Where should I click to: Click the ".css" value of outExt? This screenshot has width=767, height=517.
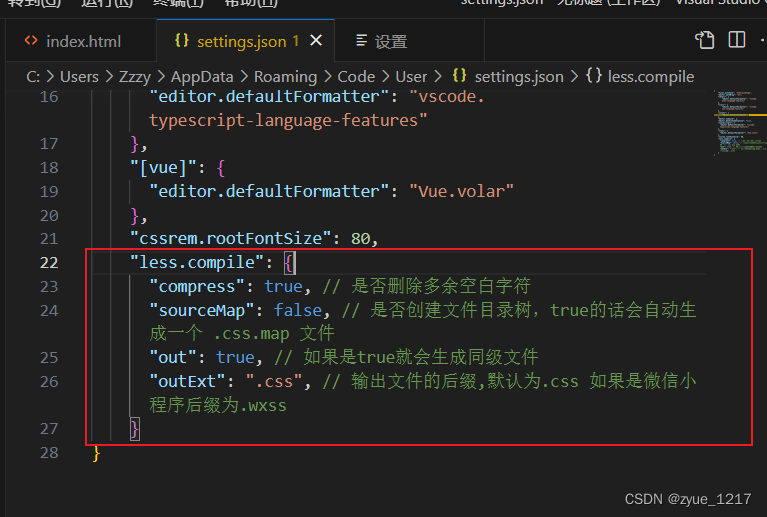point(274,381)
